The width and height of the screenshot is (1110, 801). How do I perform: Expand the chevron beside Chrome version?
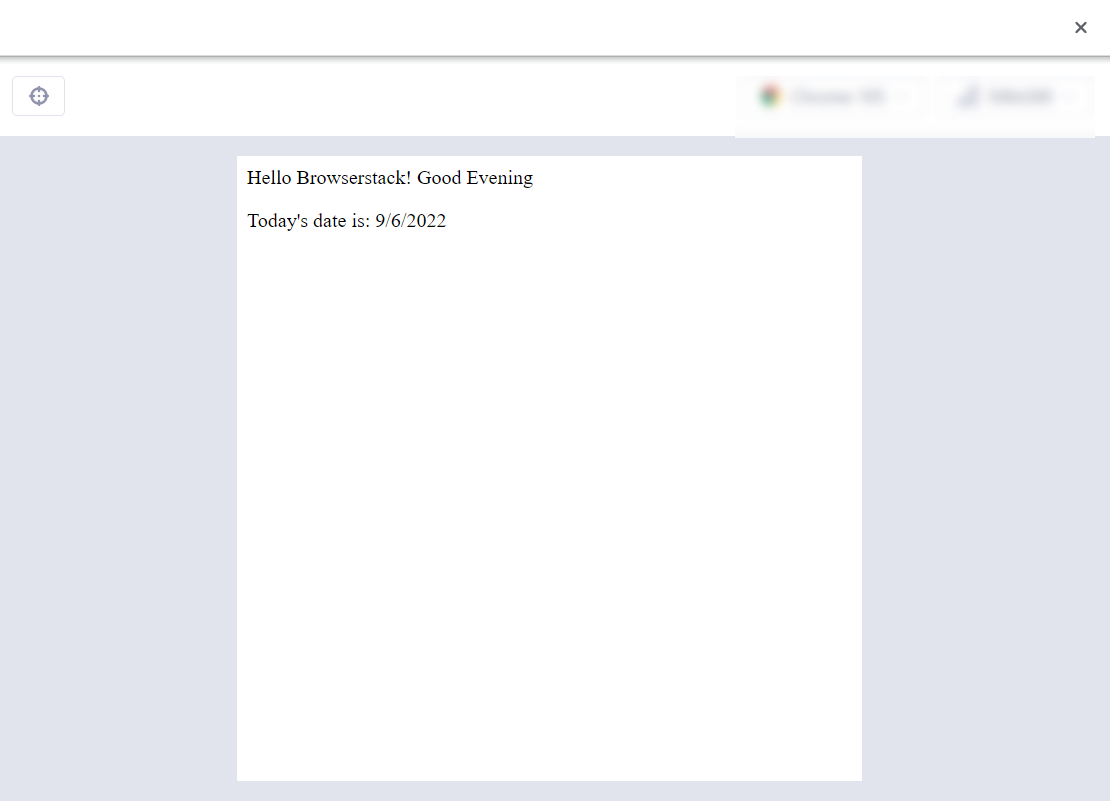tap(903, 97)
